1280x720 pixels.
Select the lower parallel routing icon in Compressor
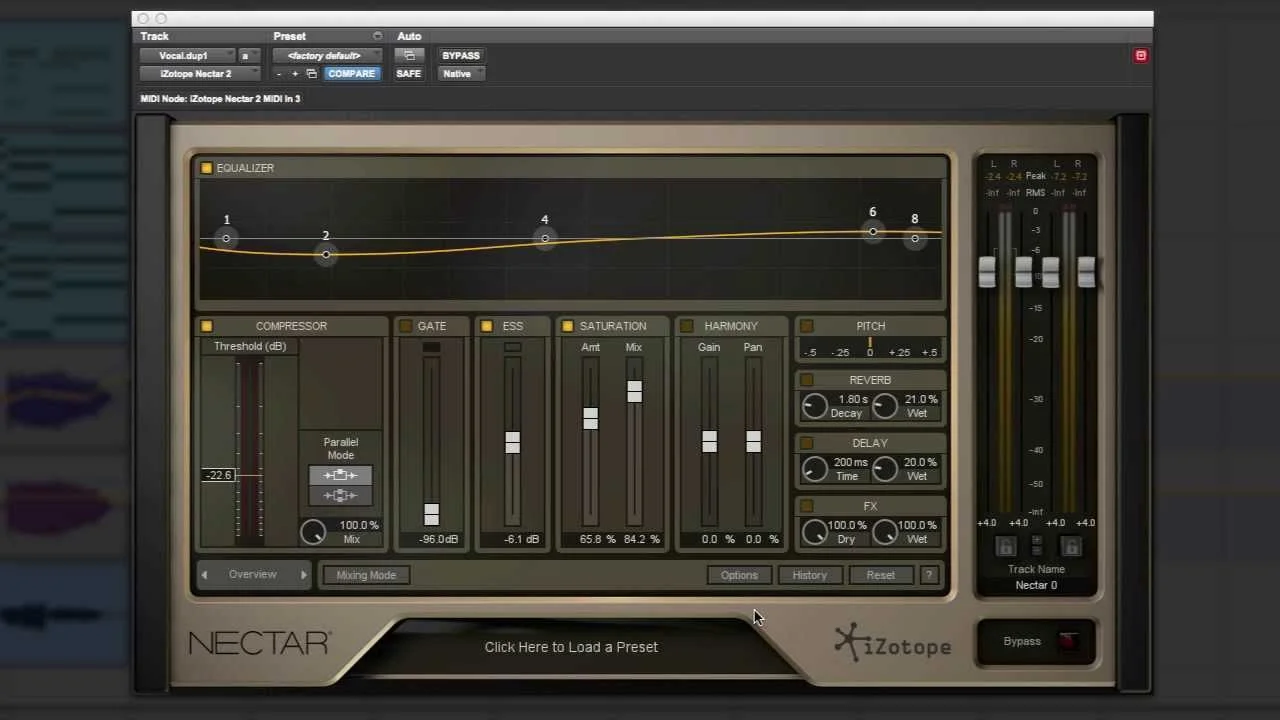pyautogui.click(x=340, y=495)
